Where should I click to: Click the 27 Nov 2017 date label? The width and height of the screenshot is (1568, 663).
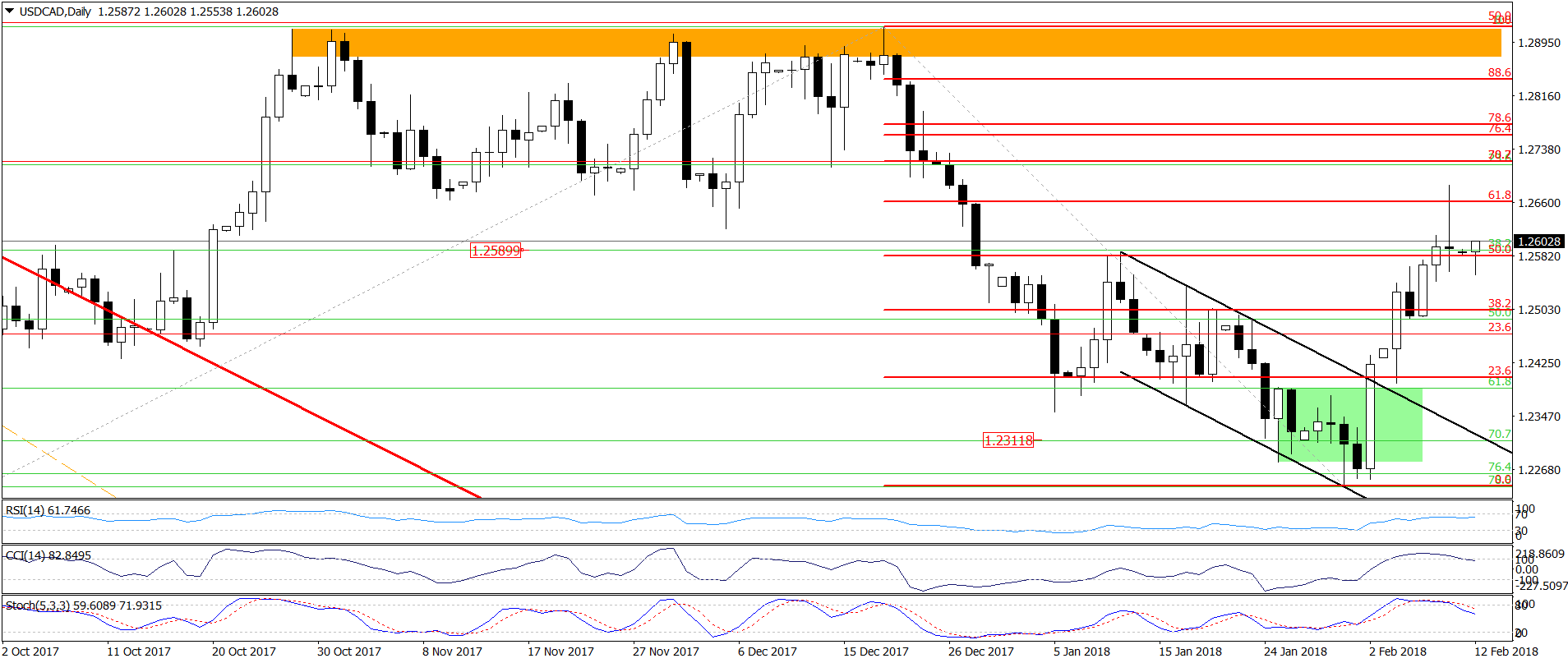pyautogui.click(x=666, y=651)
